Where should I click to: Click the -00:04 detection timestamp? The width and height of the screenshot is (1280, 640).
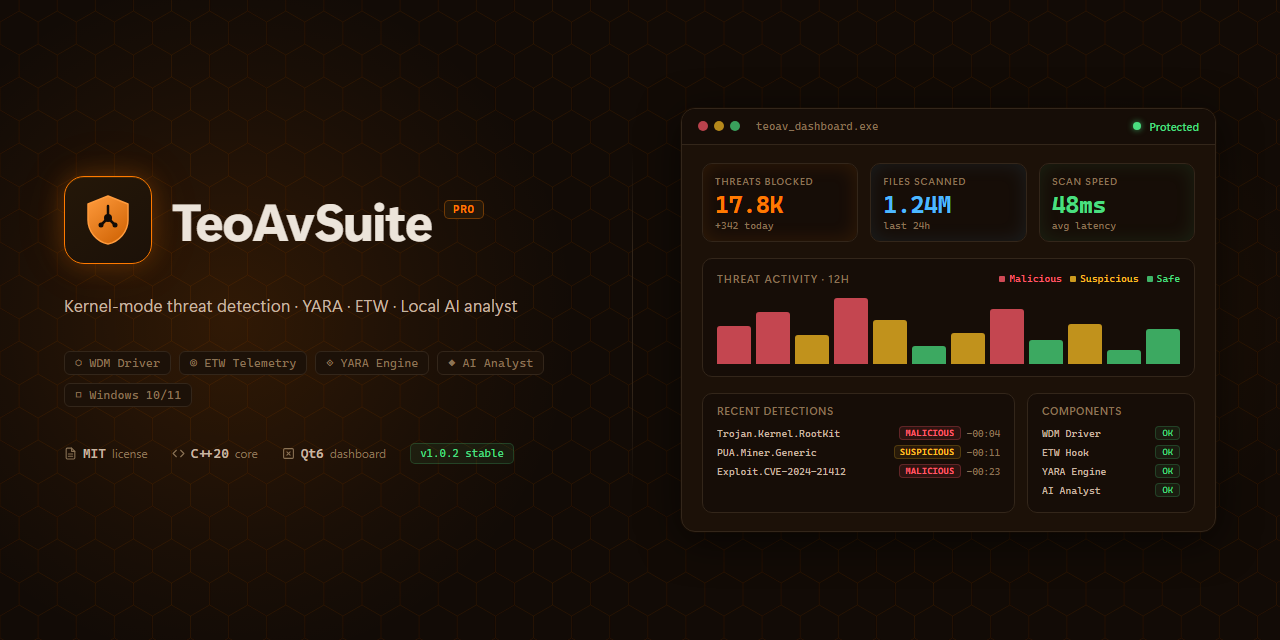pyautogui.click(x=983, y=433)
